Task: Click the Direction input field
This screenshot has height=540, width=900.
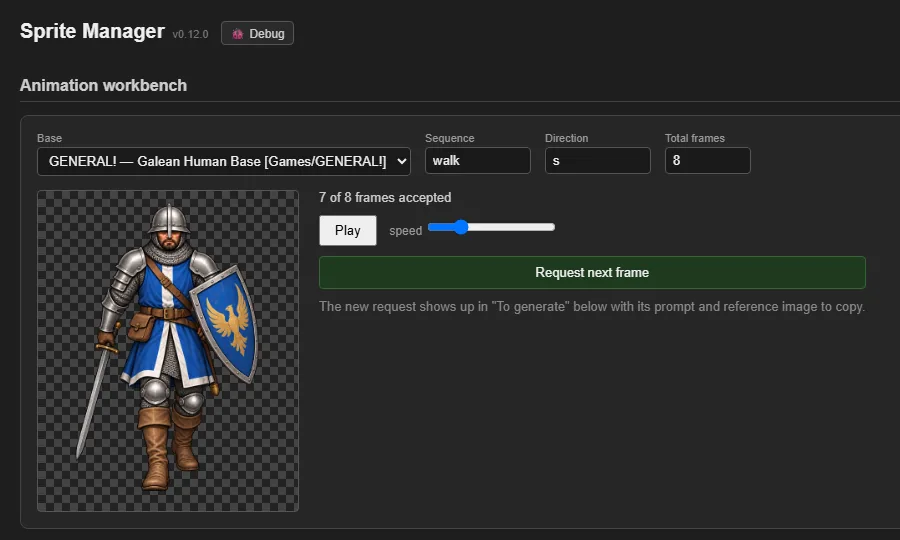Action: click(598, 161)
